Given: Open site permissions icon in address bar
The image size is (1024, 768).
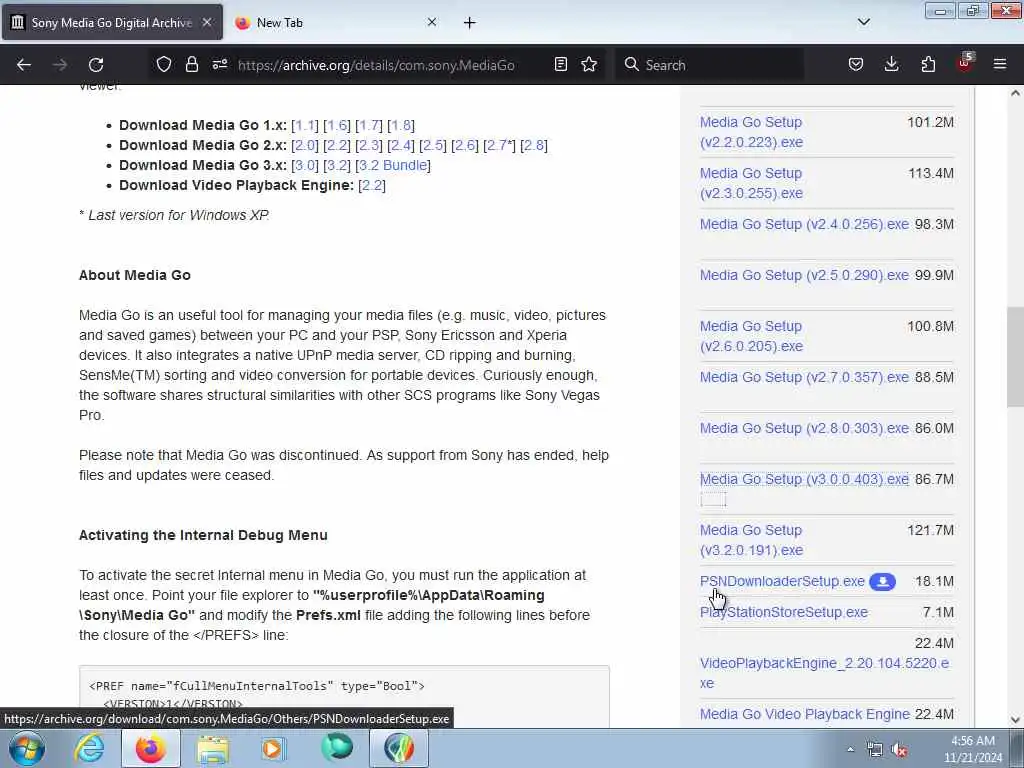Looking at the screenshot, I should [219, 64].
